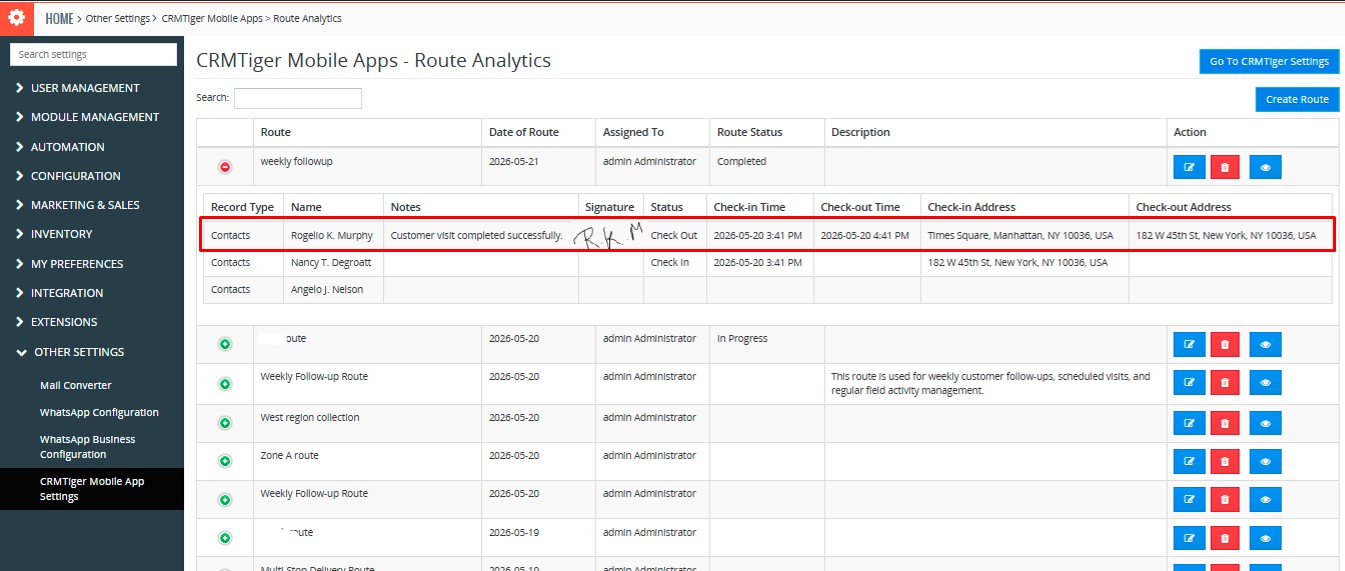Expand the West region collection row

click(225, 423)
